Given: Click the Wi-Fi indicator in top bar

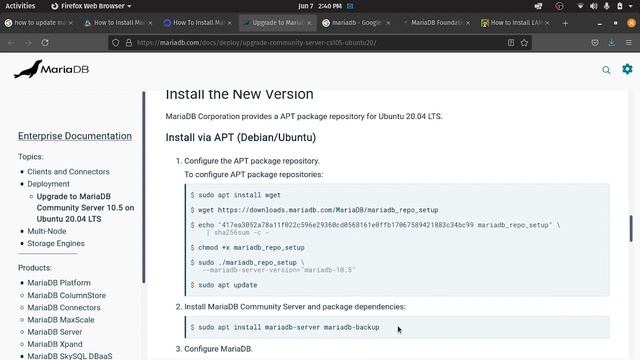Looking at the screenshot, I should 580,6.
